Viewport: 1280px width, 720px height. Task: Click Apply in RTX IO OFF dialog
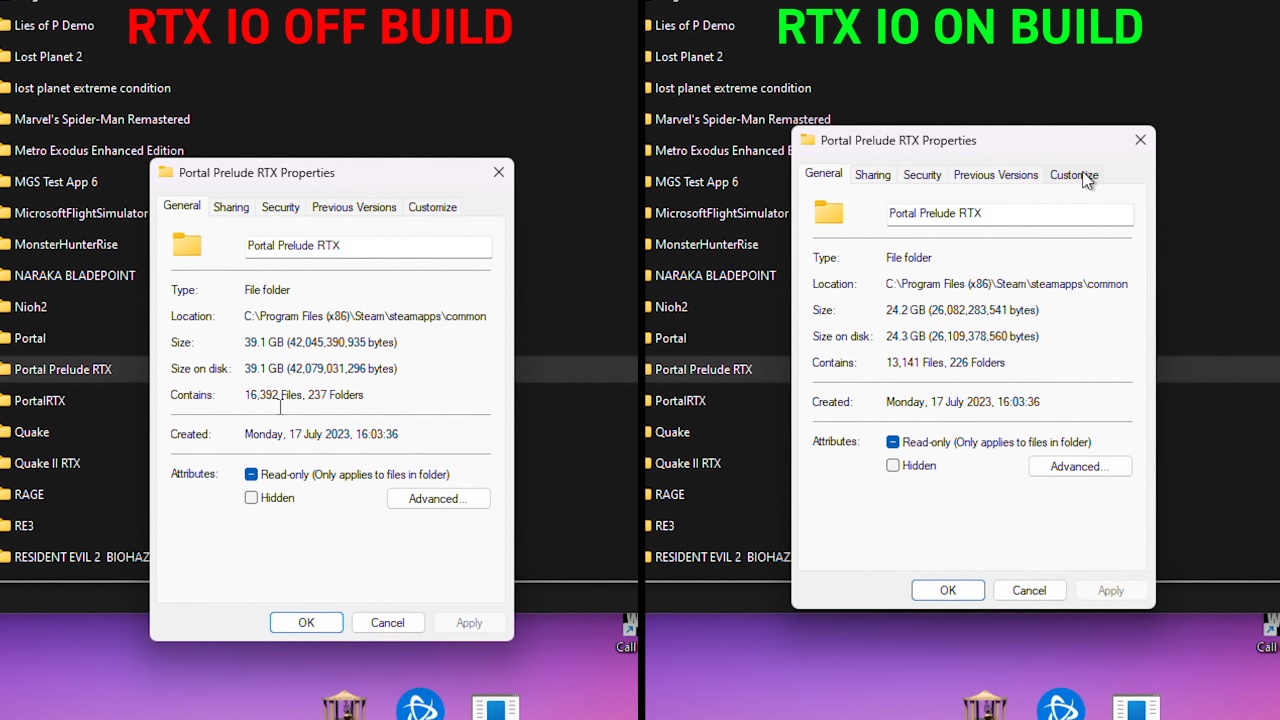[469, 623]
